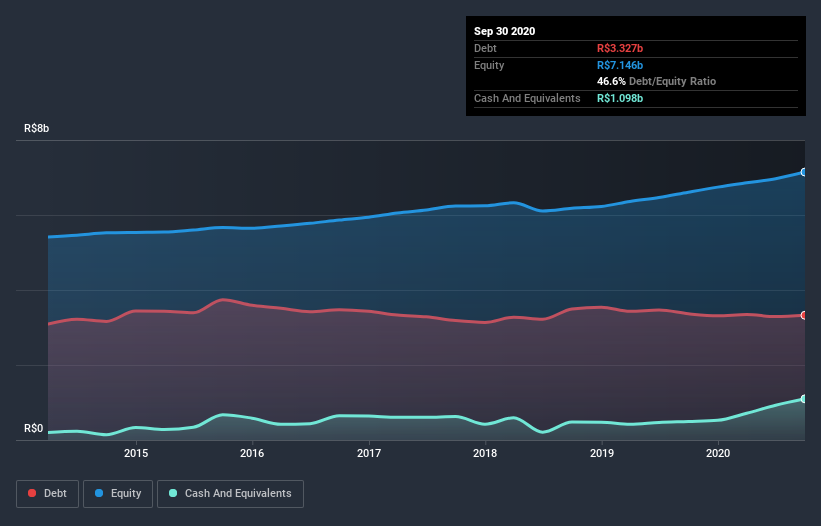Screen dimensions: 821x526
Task: Click the R$7.146b equity value
Action: click(x=620, y=65)
